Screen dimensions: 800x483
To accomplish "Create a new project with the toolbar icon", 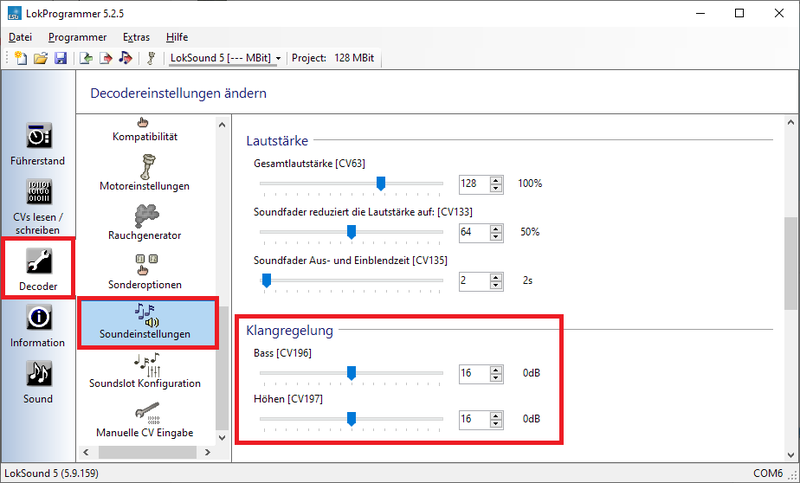I will [x=20, y=58].
